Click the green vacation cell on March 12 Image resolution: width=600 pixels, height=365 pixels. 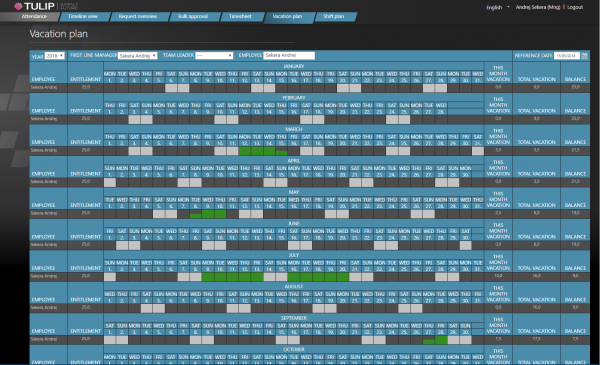pos(245,151)
